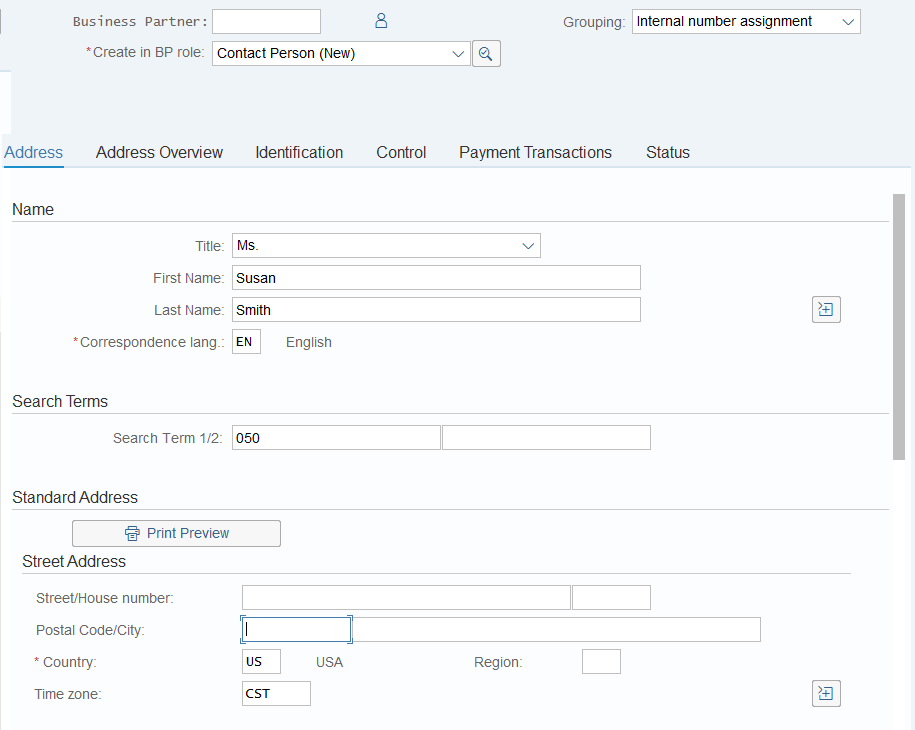
Task: Click the Business Partner input field
Action: click(x=266, y=22)
